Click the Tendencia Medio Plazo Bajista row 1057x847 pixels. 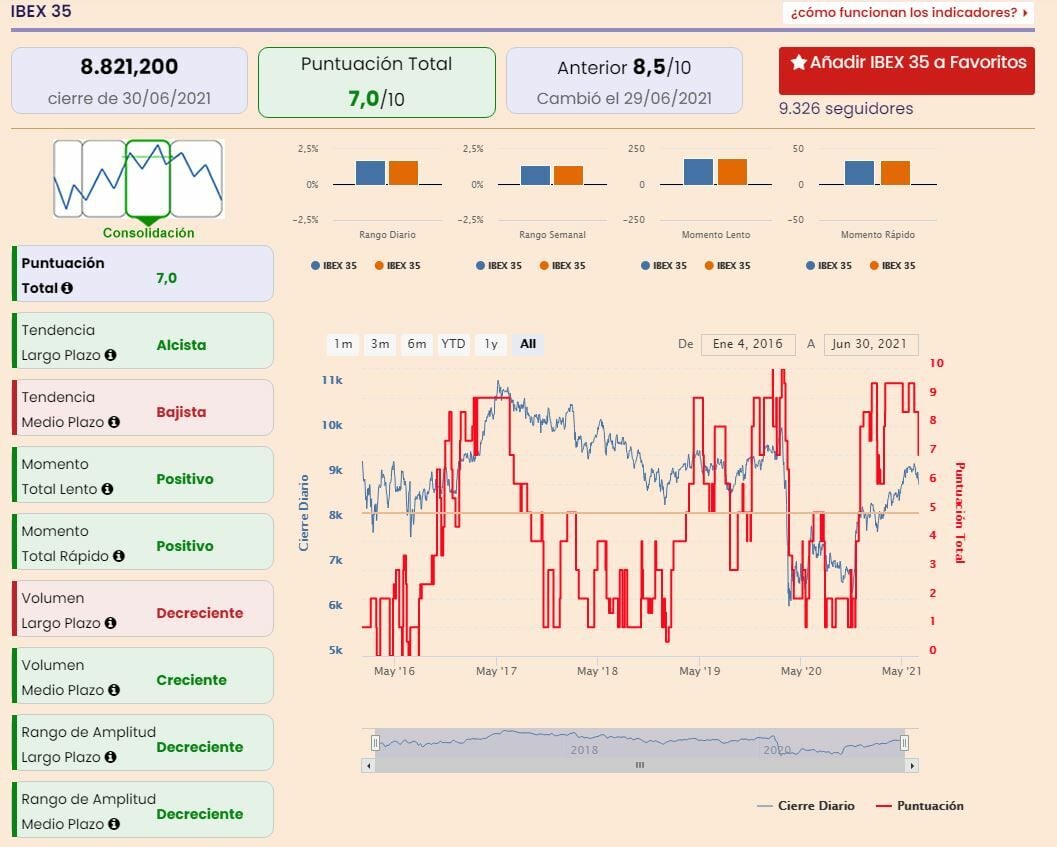[x=143, y=407]
